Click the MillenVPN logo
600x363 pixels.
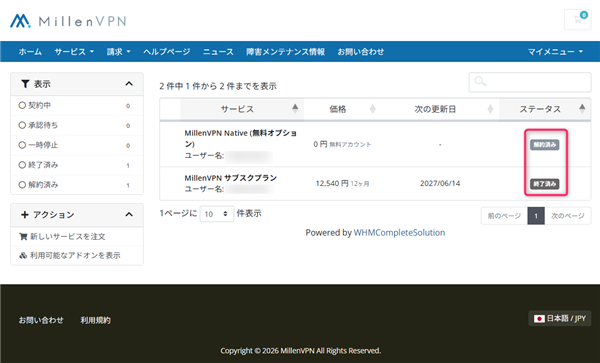pyautogui.click(x=68, y=21)
